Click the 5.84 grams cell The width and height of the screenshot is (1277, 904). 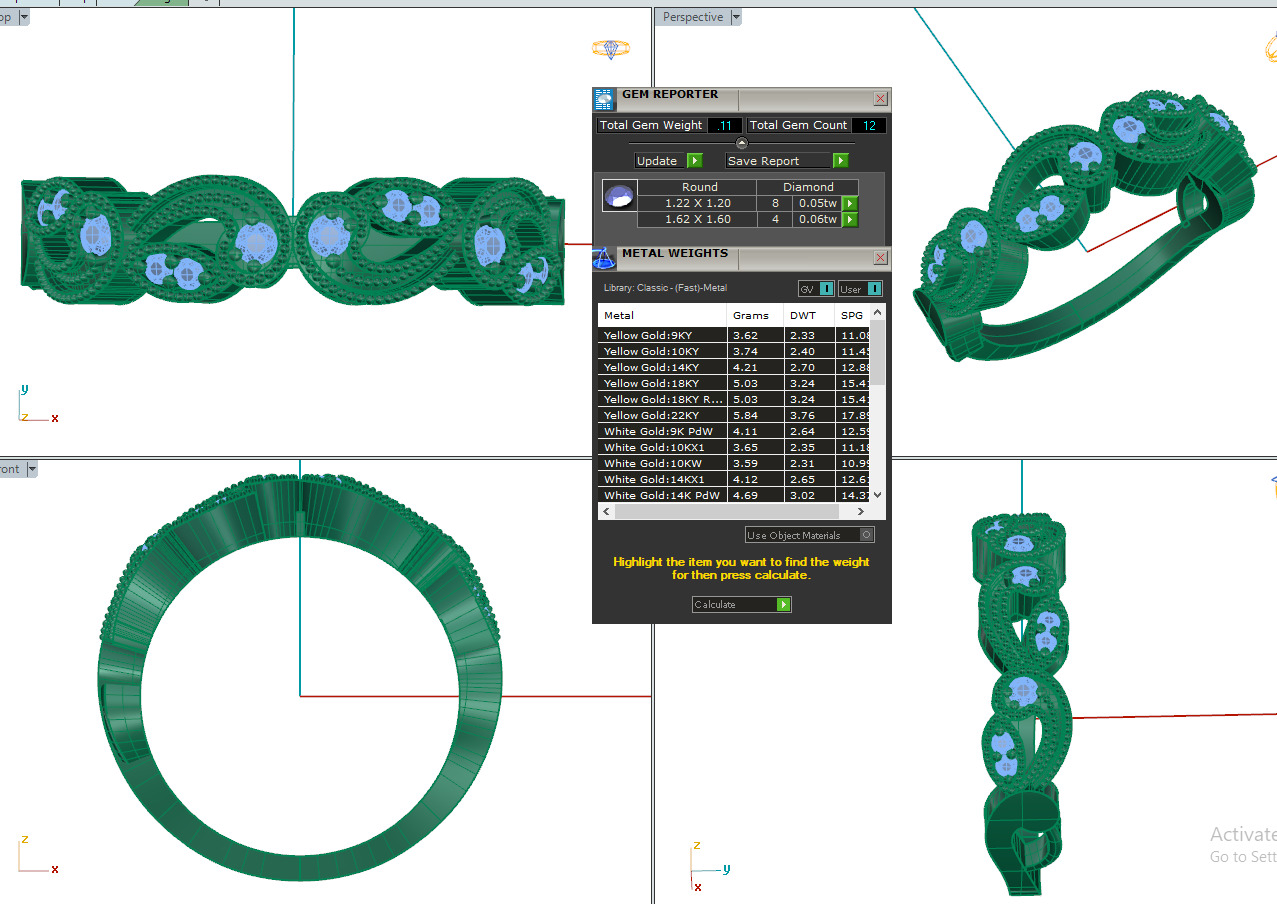coord(756,415)
